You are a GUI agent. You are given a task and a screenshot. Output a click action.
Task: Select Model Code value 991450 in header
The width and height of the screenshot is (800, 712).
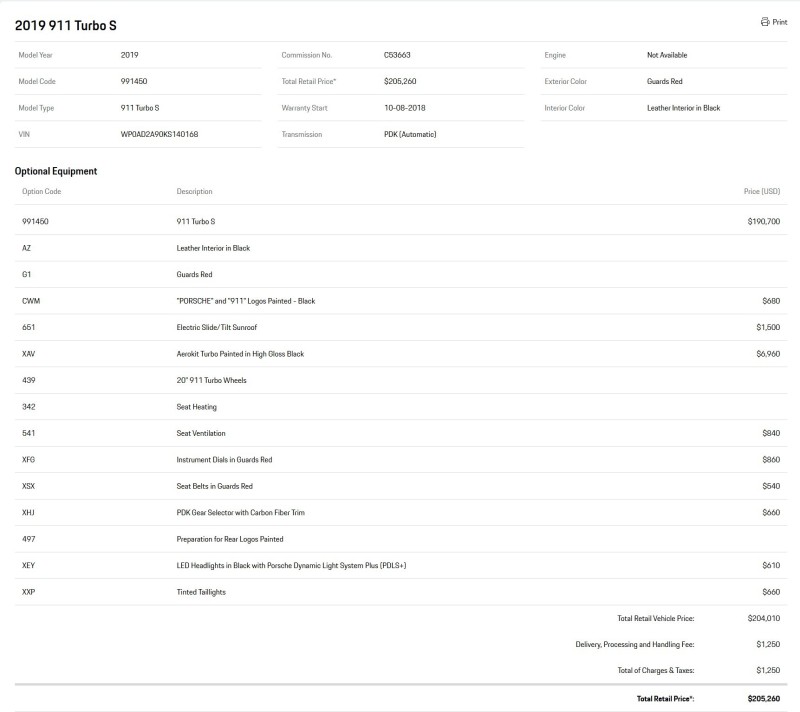click(x=134, y=81)
